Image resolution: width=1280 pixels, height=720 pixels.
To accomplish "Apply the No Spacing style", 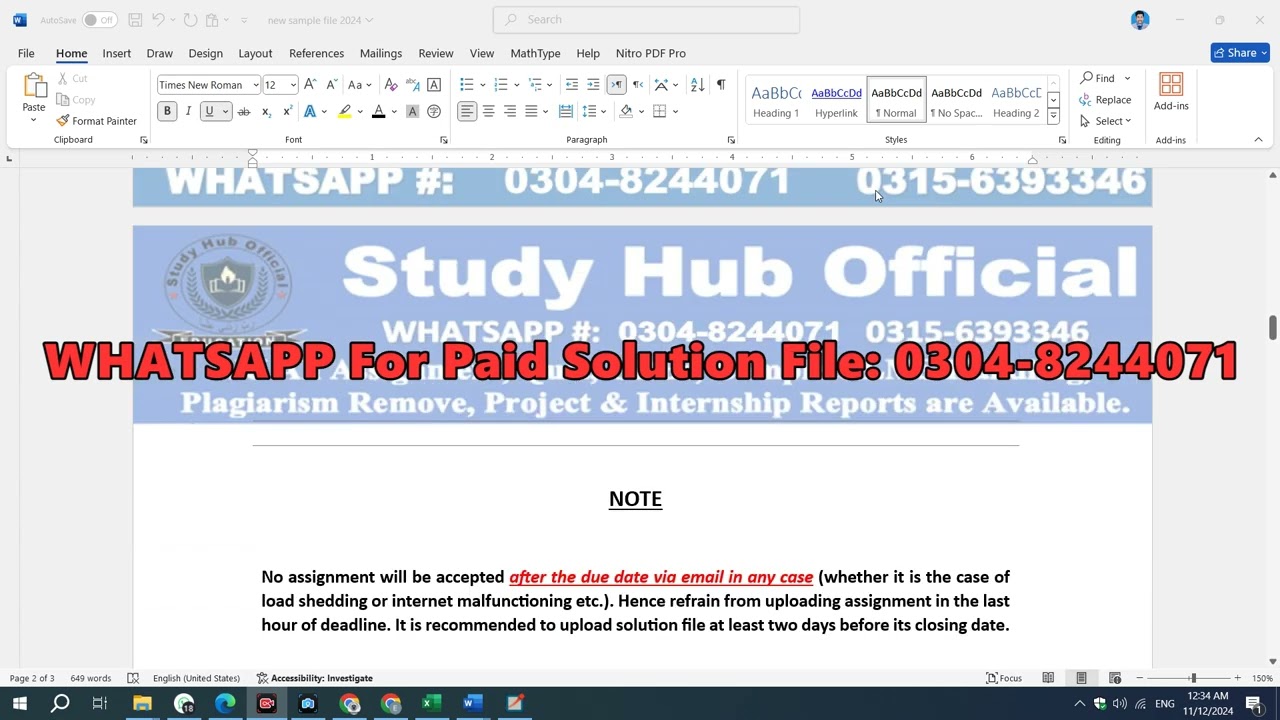I will point(956,100).
